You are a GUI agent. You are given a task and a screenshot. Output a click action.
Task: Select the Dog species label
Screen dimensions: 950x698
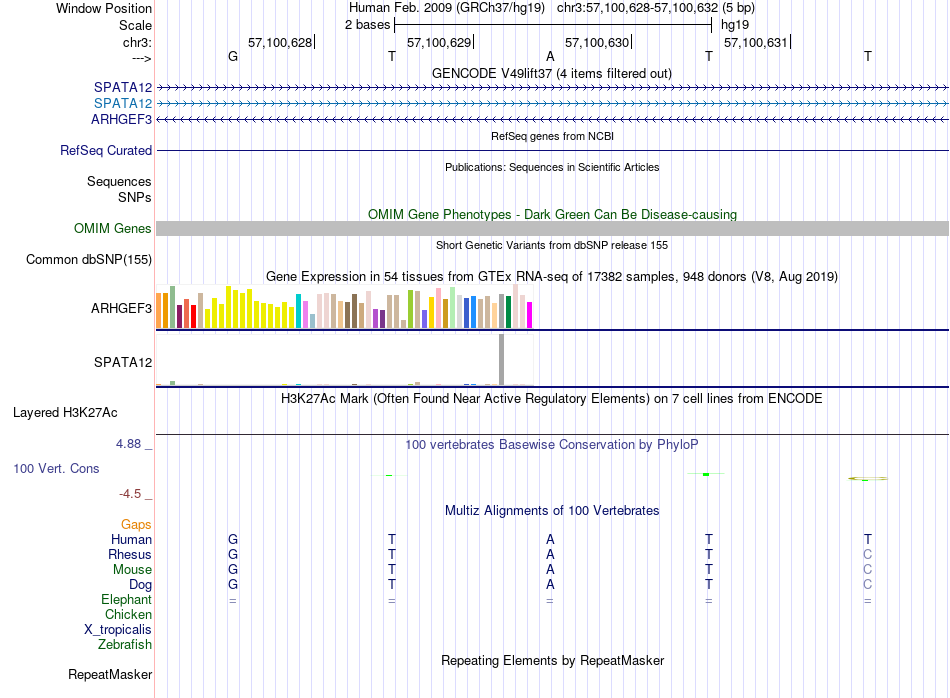[x=141, y=585]
